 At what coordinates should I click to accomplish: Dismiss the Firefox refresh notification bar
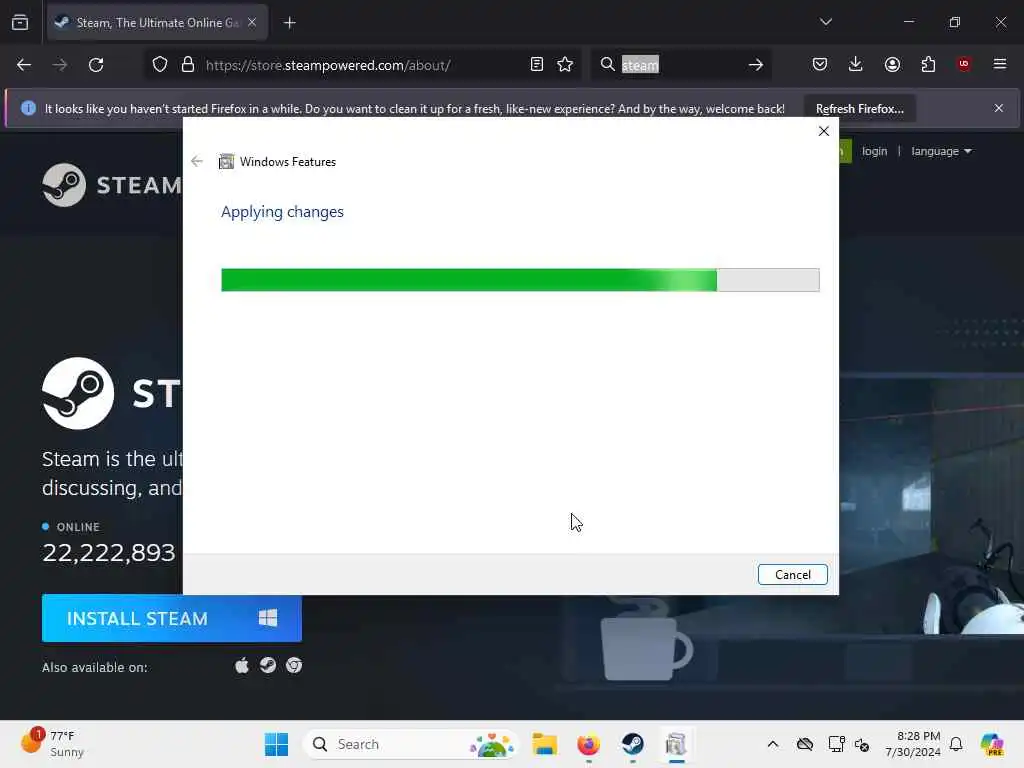(999, 108)
